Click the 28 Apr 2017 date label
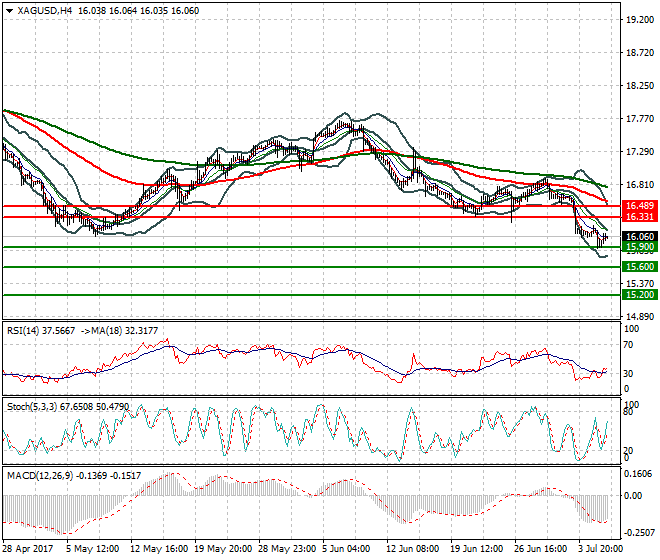The height and width of the screenshot is (560, 660). pyautogui.click(x=28, y=549)
